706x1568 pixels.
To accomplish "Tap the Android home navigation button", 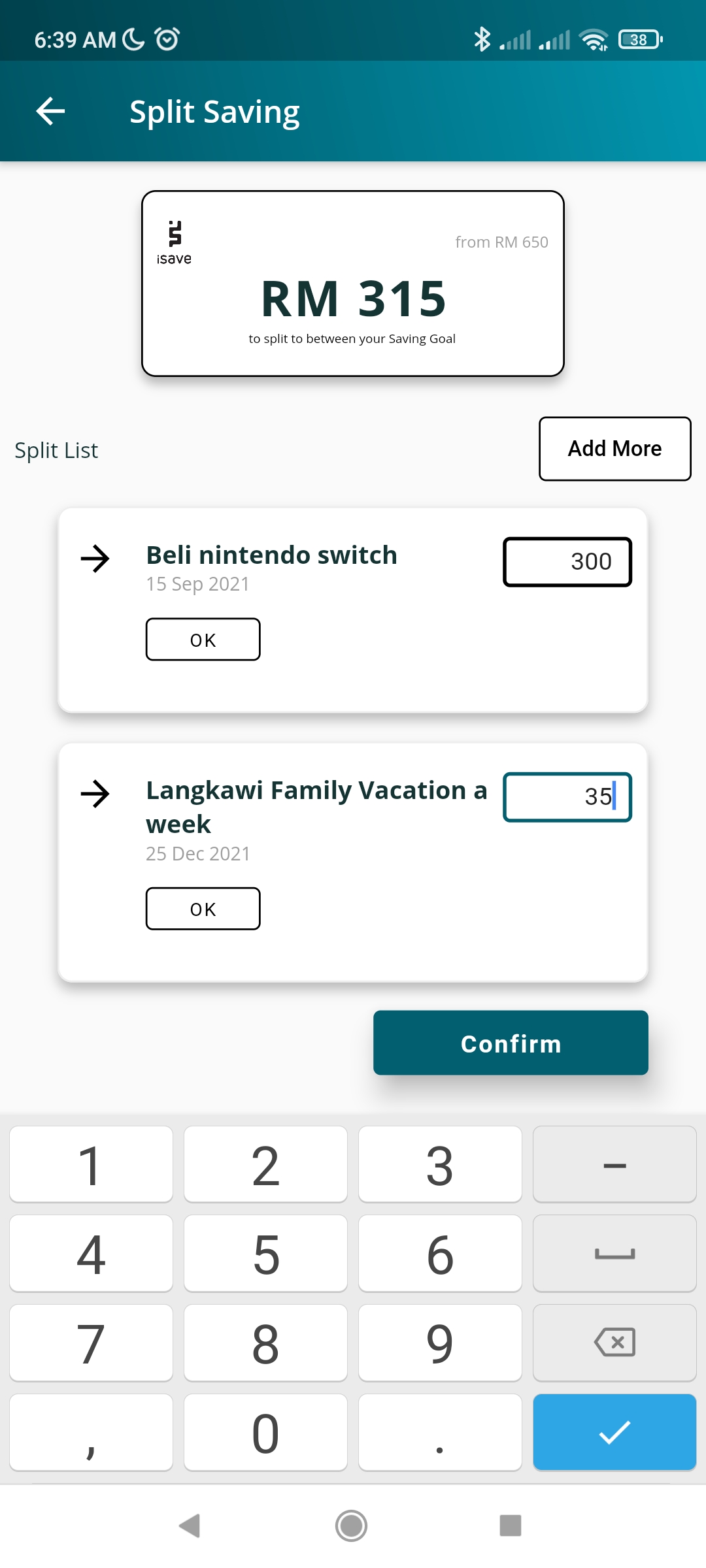I will (x=352, y=1526).
